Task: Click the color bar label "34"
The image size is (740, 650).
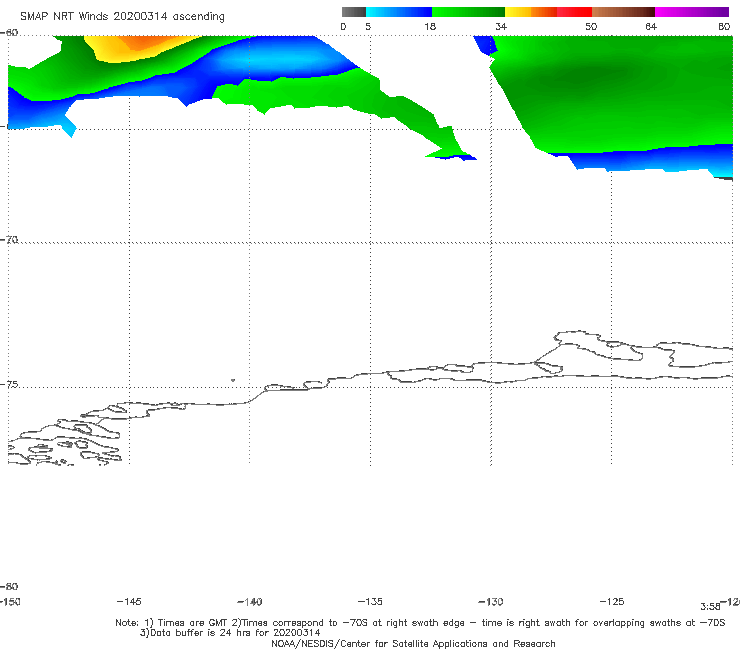Action: 501,26
